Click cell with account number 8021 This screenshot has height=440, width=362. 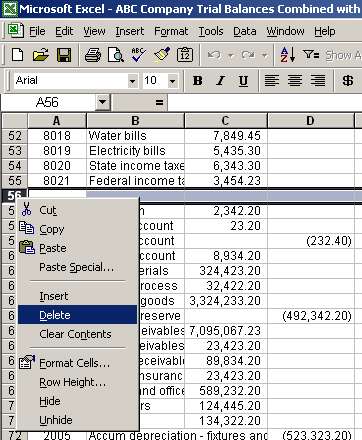(57, 181)
